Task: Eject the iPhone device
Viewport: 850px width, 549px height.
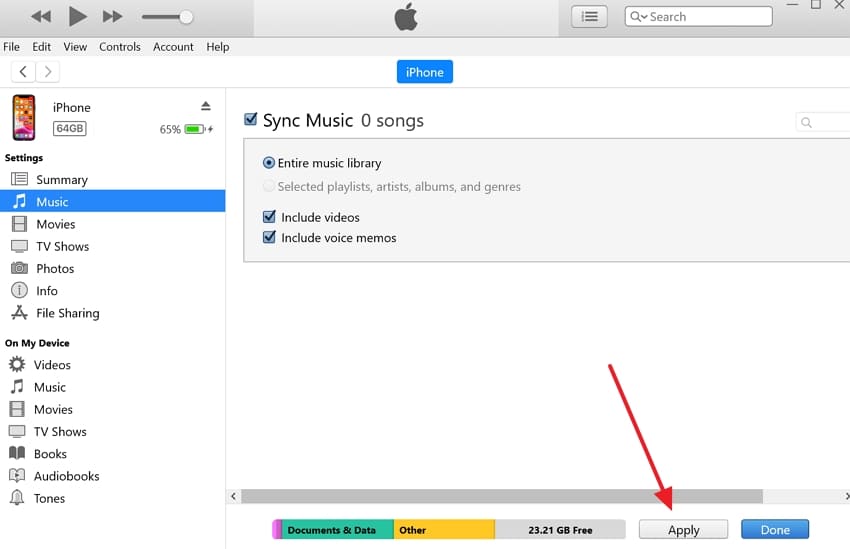Action: [x=205, y=106]
